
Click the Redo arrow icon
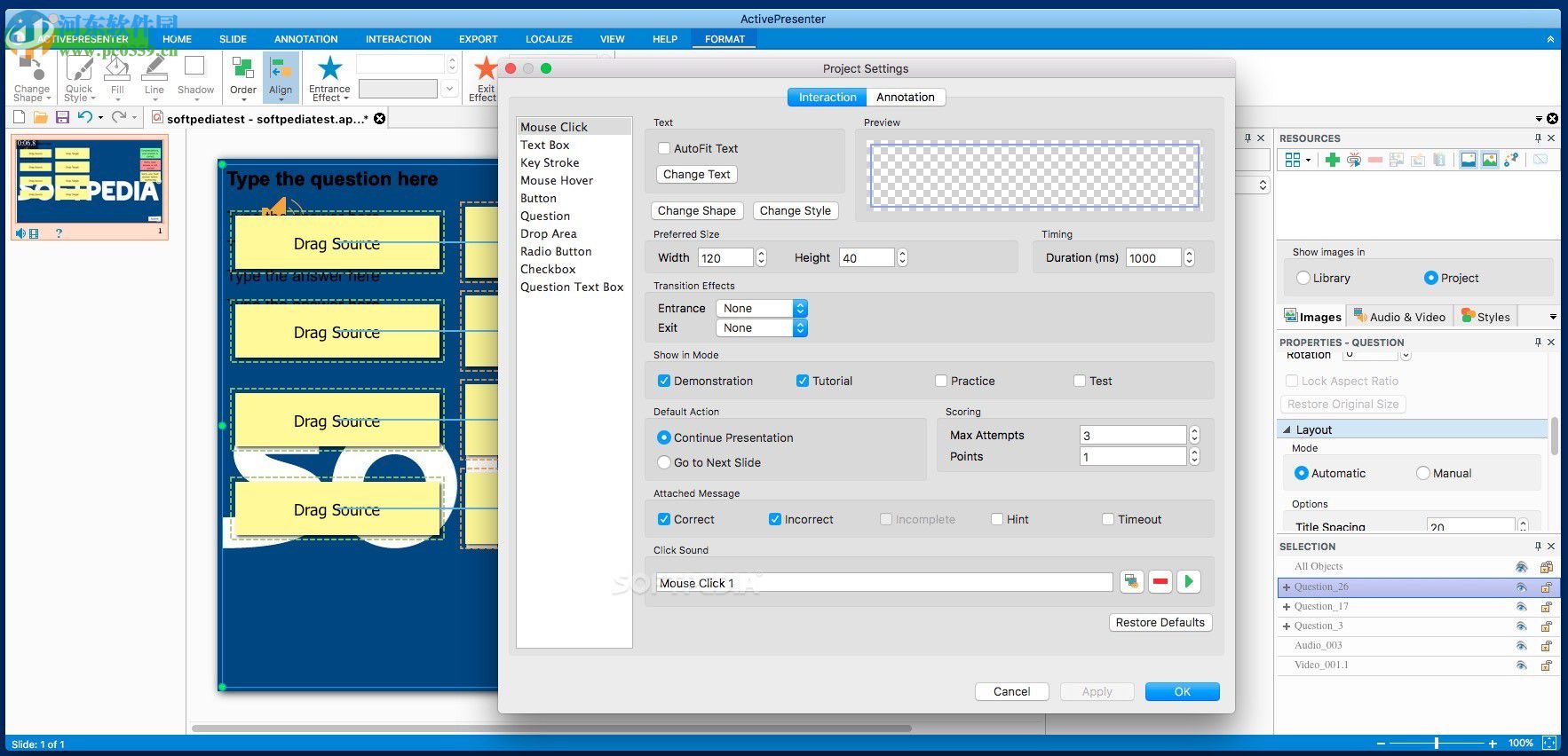point(118,116)
